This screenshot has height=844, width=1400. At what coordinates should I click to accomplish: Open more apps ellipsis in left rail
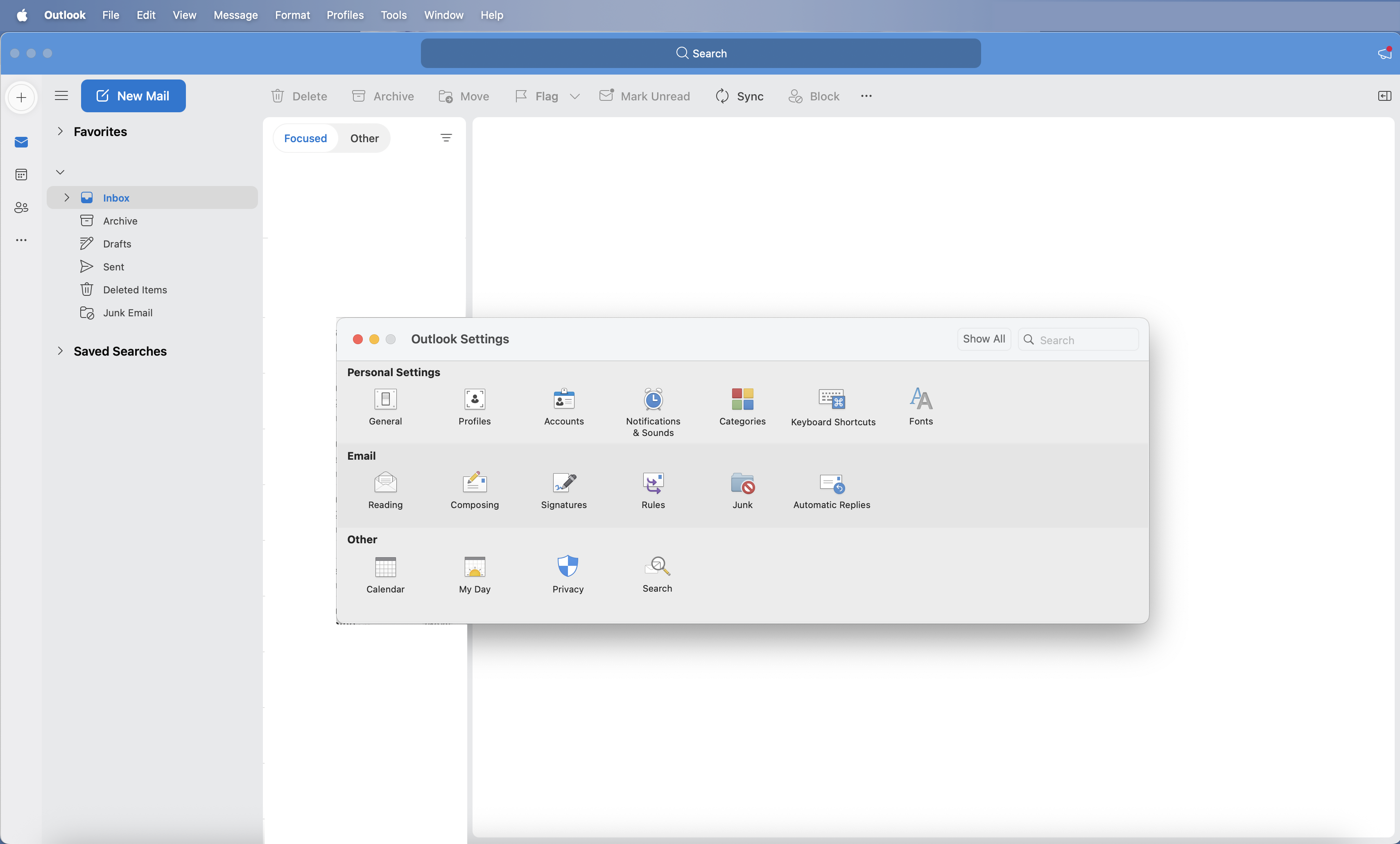(21, 240)
